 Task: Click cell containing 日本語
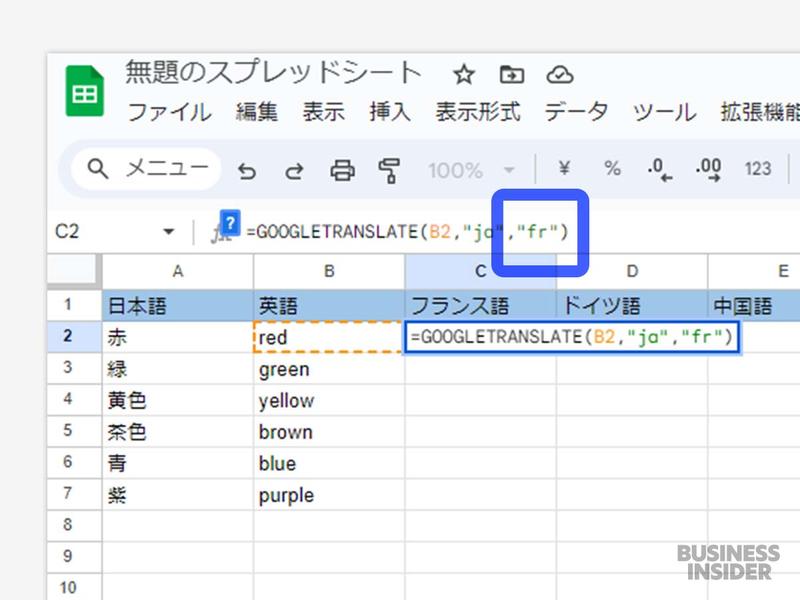[x=178, y=306]
